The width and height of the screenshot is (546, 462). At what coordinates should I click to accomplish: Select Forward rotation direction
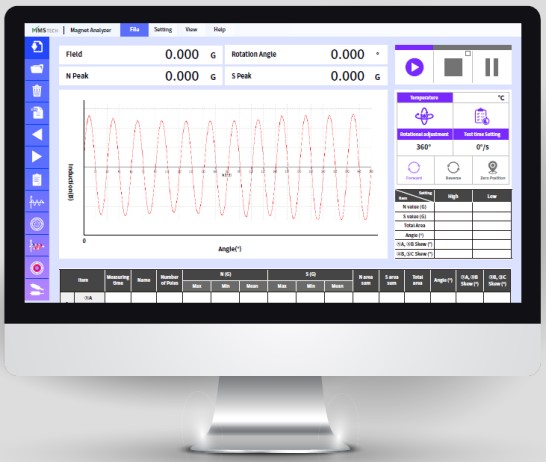[414, 170]
